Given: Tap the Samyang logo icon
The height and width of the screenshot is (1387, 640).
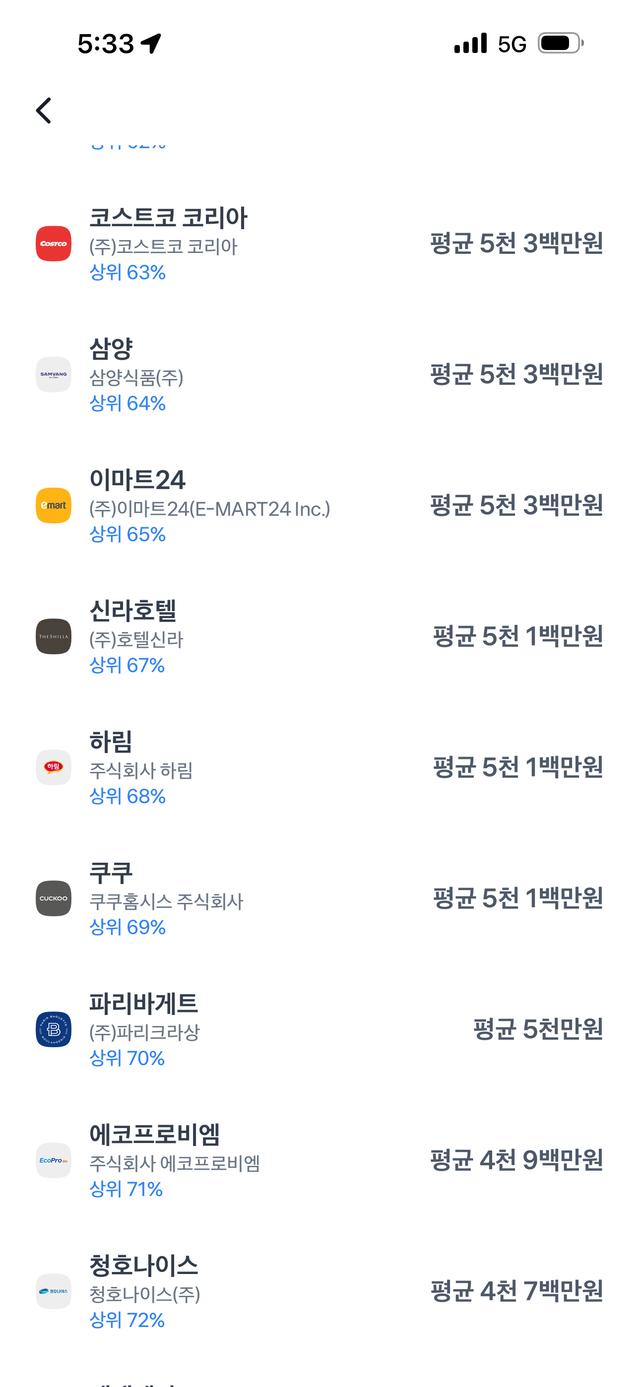Looking at the screenshot, I should coord(53,375).
